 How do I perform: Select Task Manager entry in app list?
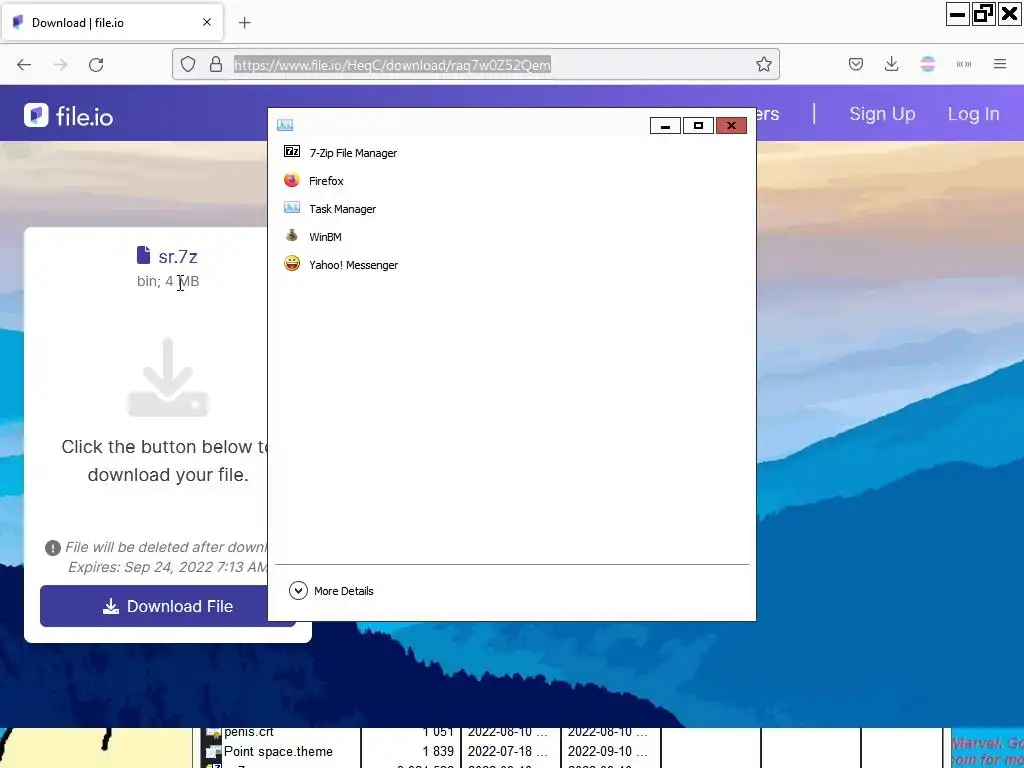click(342, 209)
